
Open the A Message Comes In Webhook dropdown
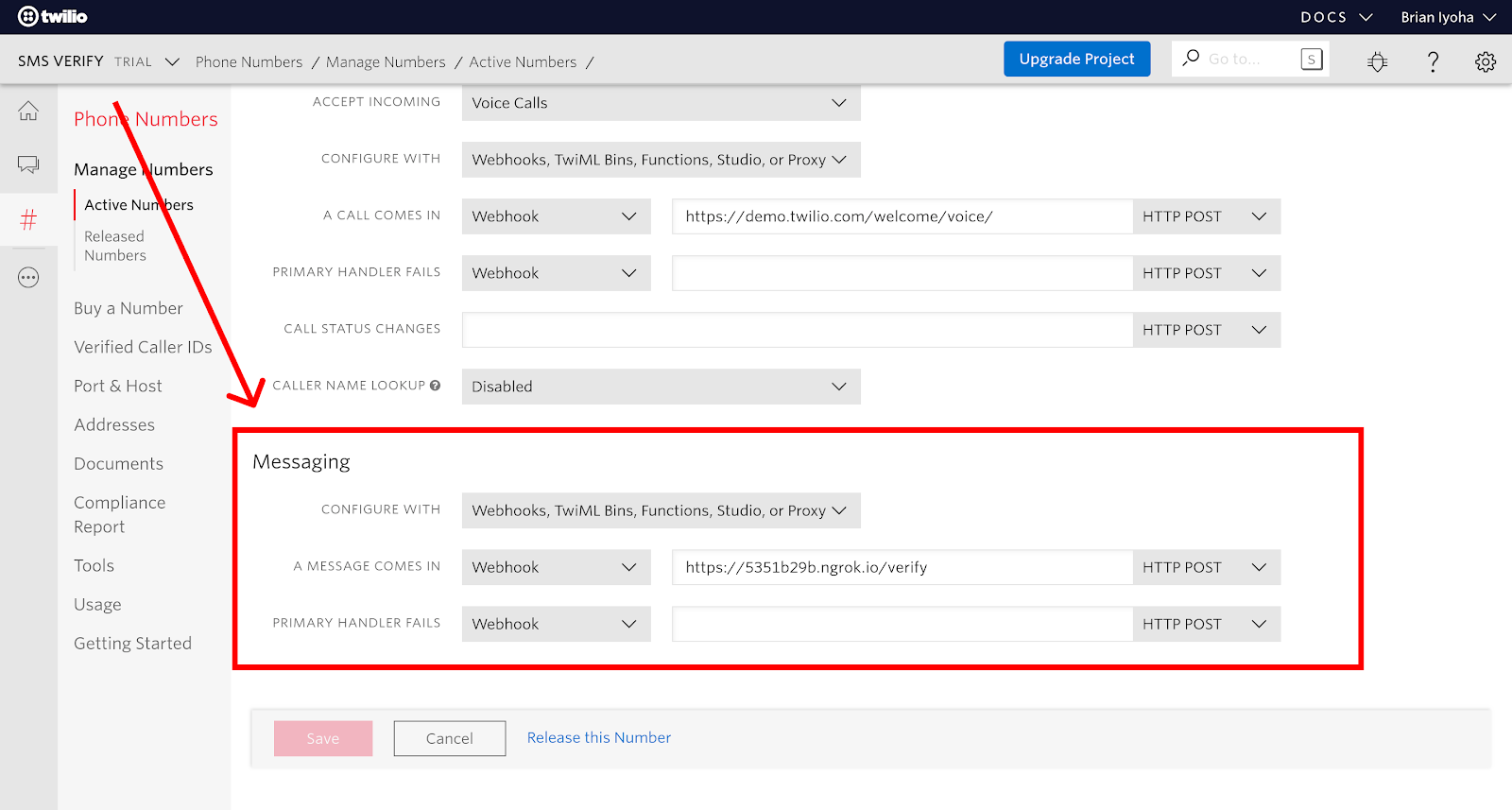pos(556,567)
